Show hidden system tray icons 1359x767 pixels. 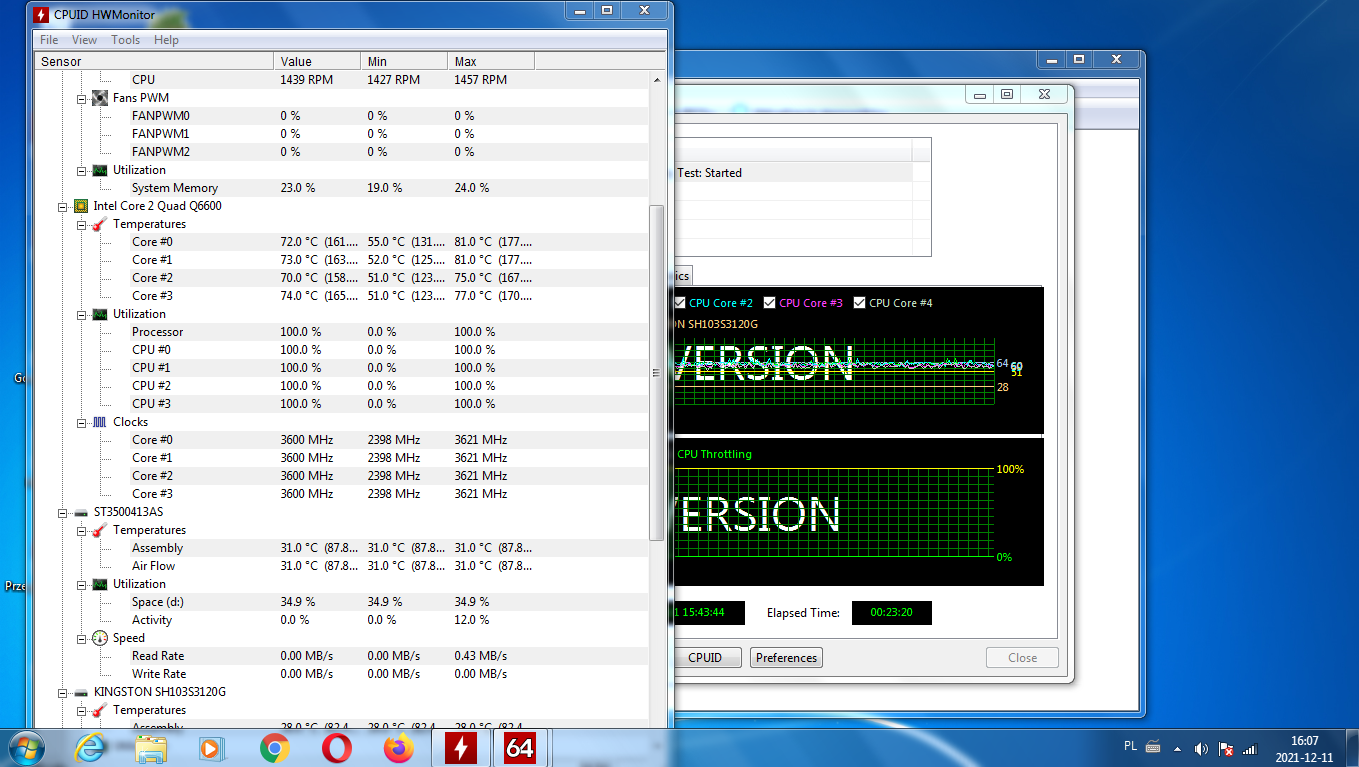(x=1178, y=748)
